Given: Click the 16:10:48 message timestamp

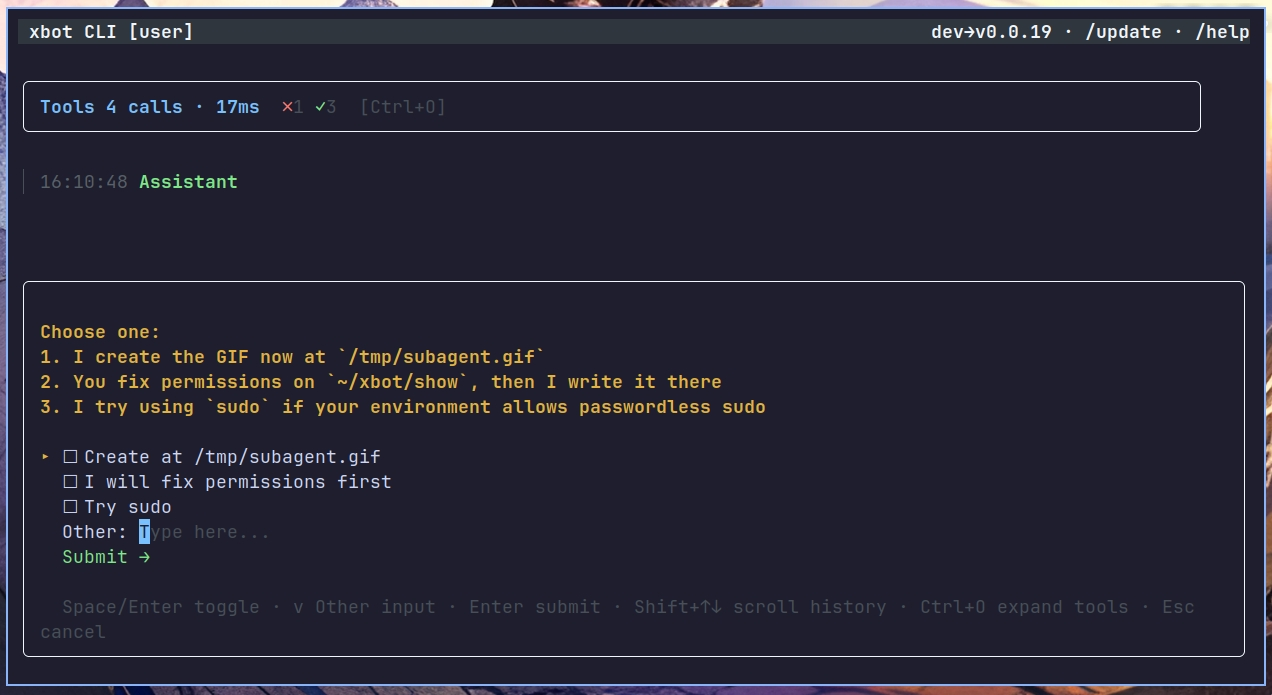Looking at the screenshot, I should coord(84,182).
